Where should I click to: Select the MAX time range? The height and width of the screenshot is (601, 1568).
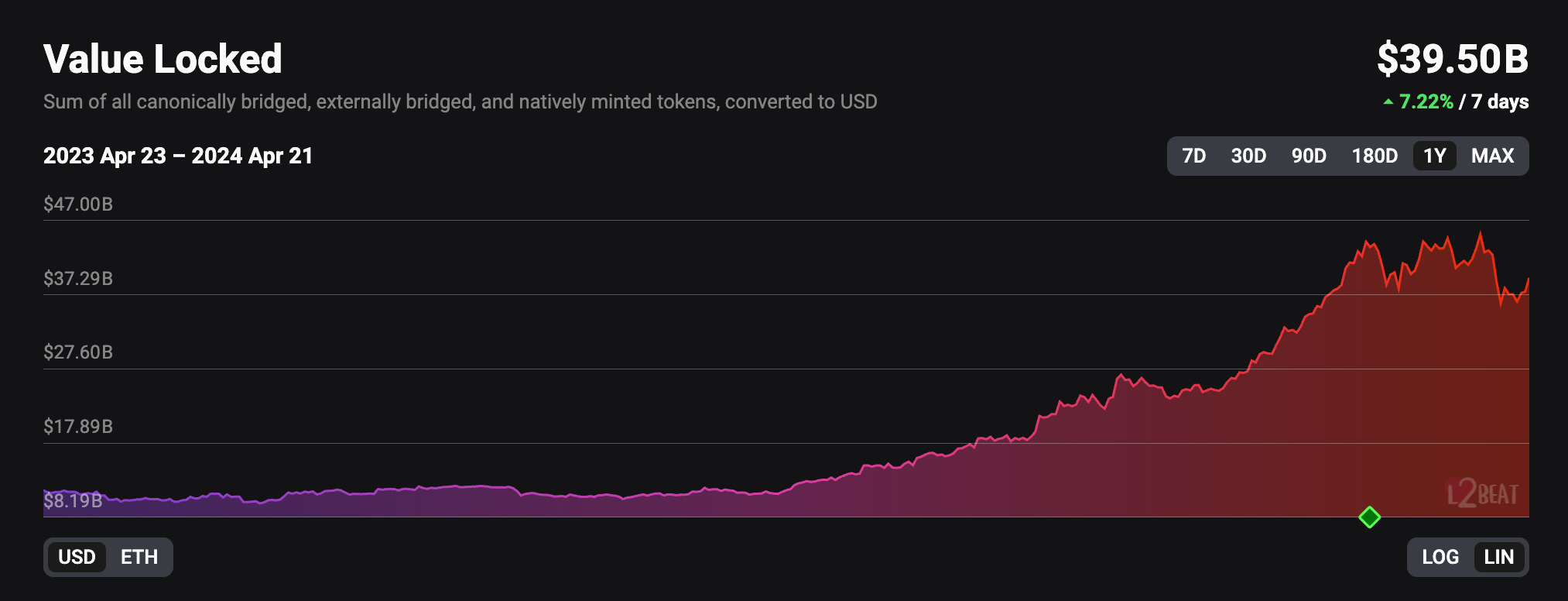coord(1492,156)
